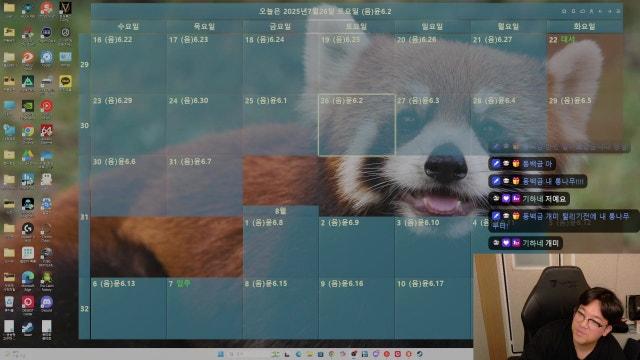Viewport: 640px width, 360px height.
Task: Click today's date title bar text
Action: [x=325, y=11]
